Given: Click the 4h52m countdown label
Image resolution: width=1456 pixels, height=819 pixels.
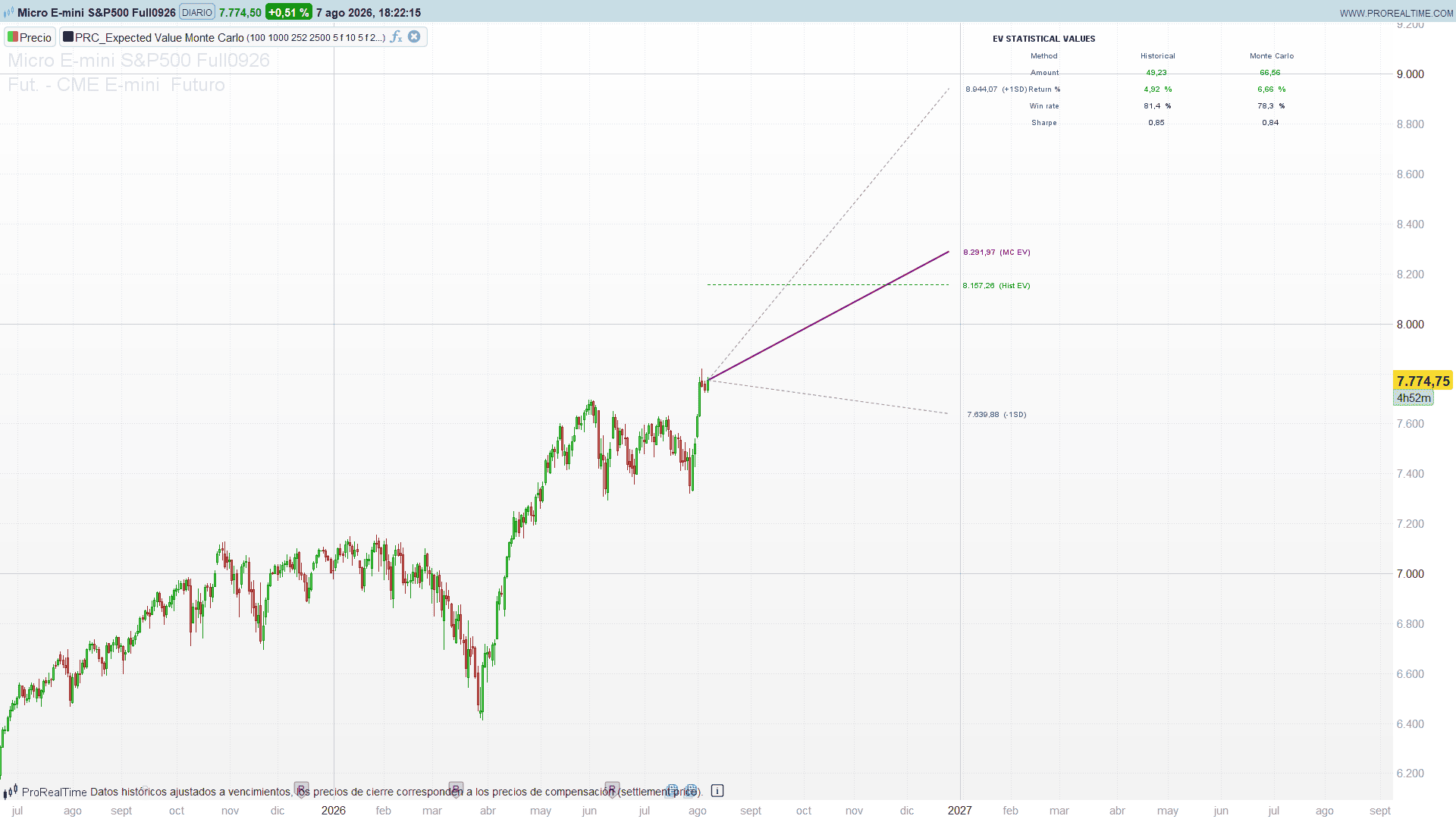Looking at the screenshot, I should (x=1414, y=398).
